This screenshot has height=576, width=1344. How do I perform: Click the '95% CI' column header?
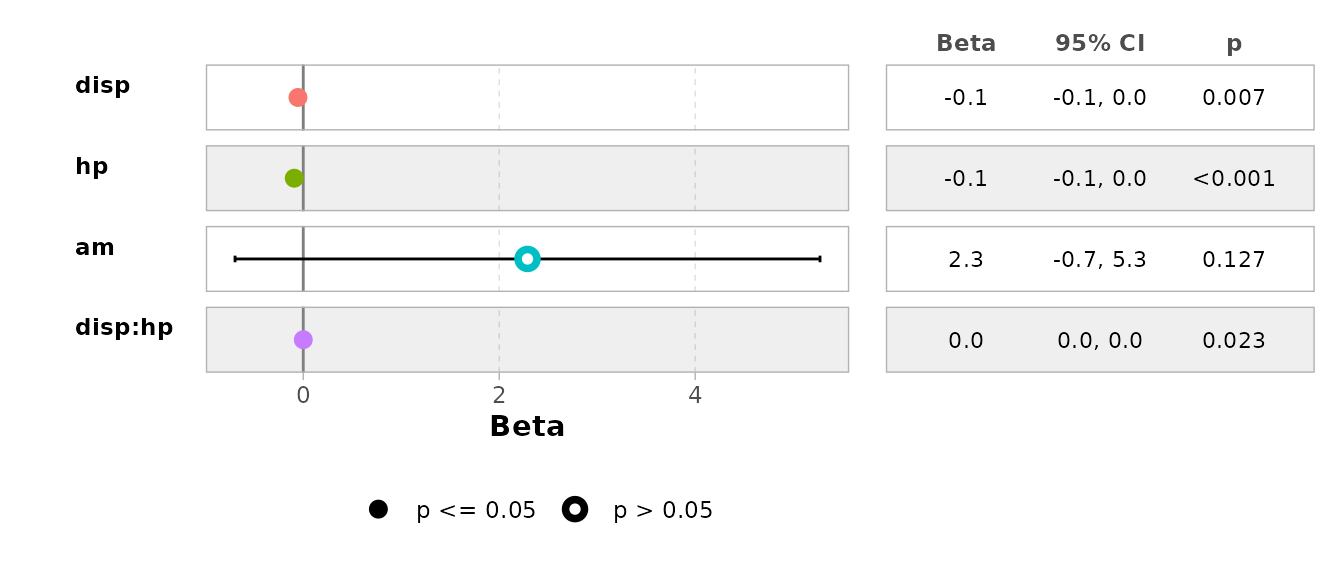(x=1100, y=44)
